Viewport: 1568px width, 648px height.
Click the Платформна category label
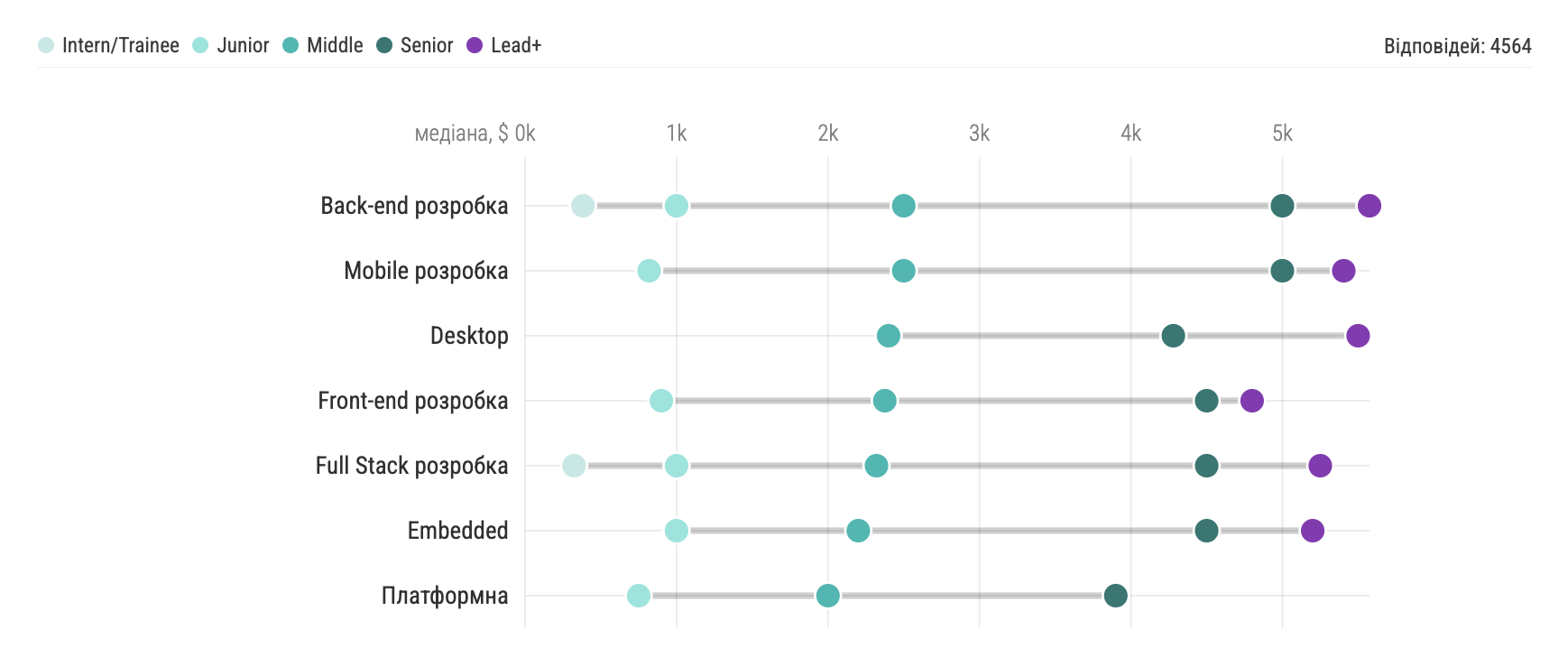[x=444, y=596]
